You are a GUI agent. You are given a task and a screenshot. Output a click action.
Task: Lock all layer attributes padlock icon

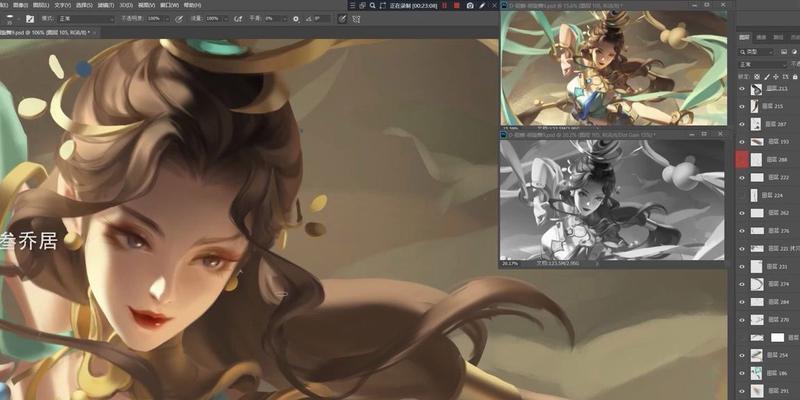(795, 77)
